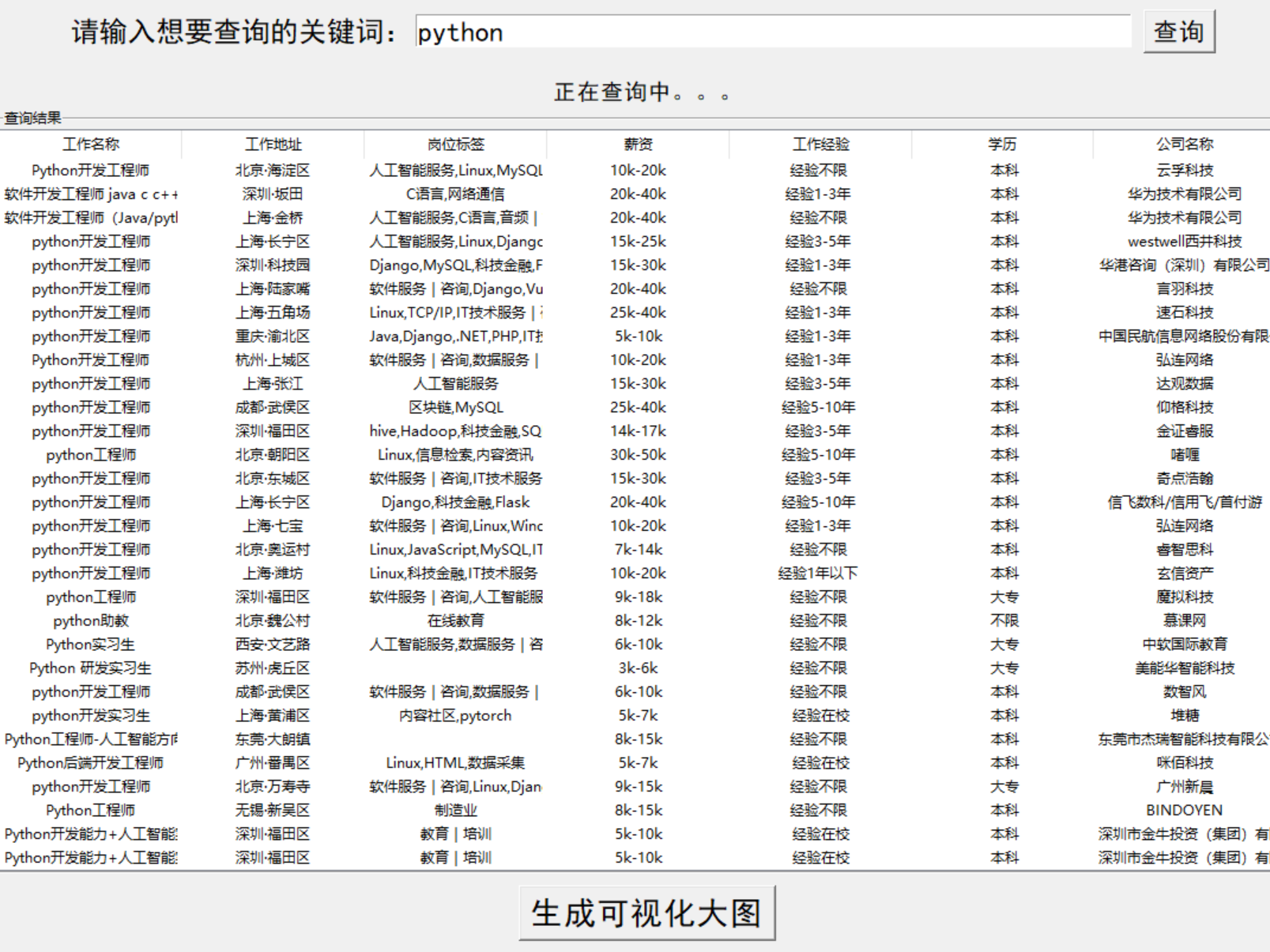Click the 查询 search button

click(x=1178, y=32)
